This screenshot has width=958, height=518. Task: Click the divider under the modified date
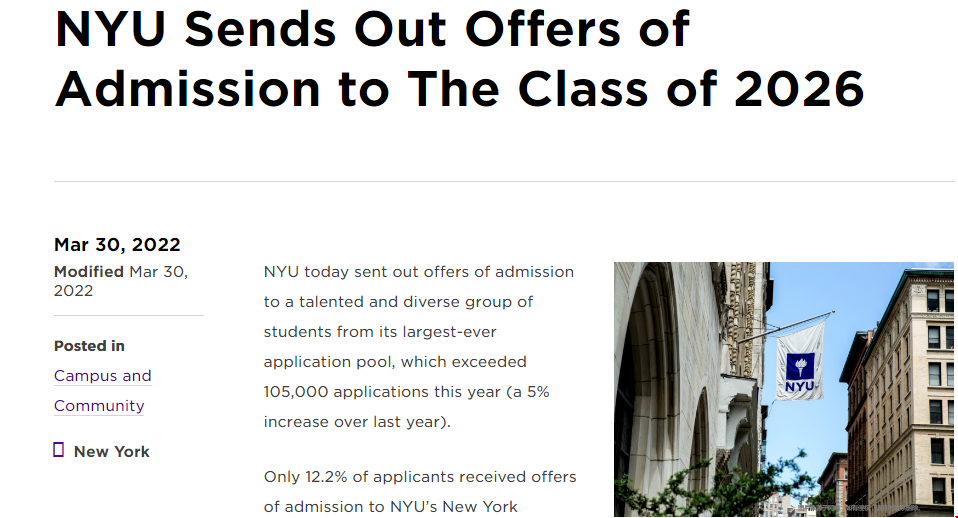[x=129, y=316]
